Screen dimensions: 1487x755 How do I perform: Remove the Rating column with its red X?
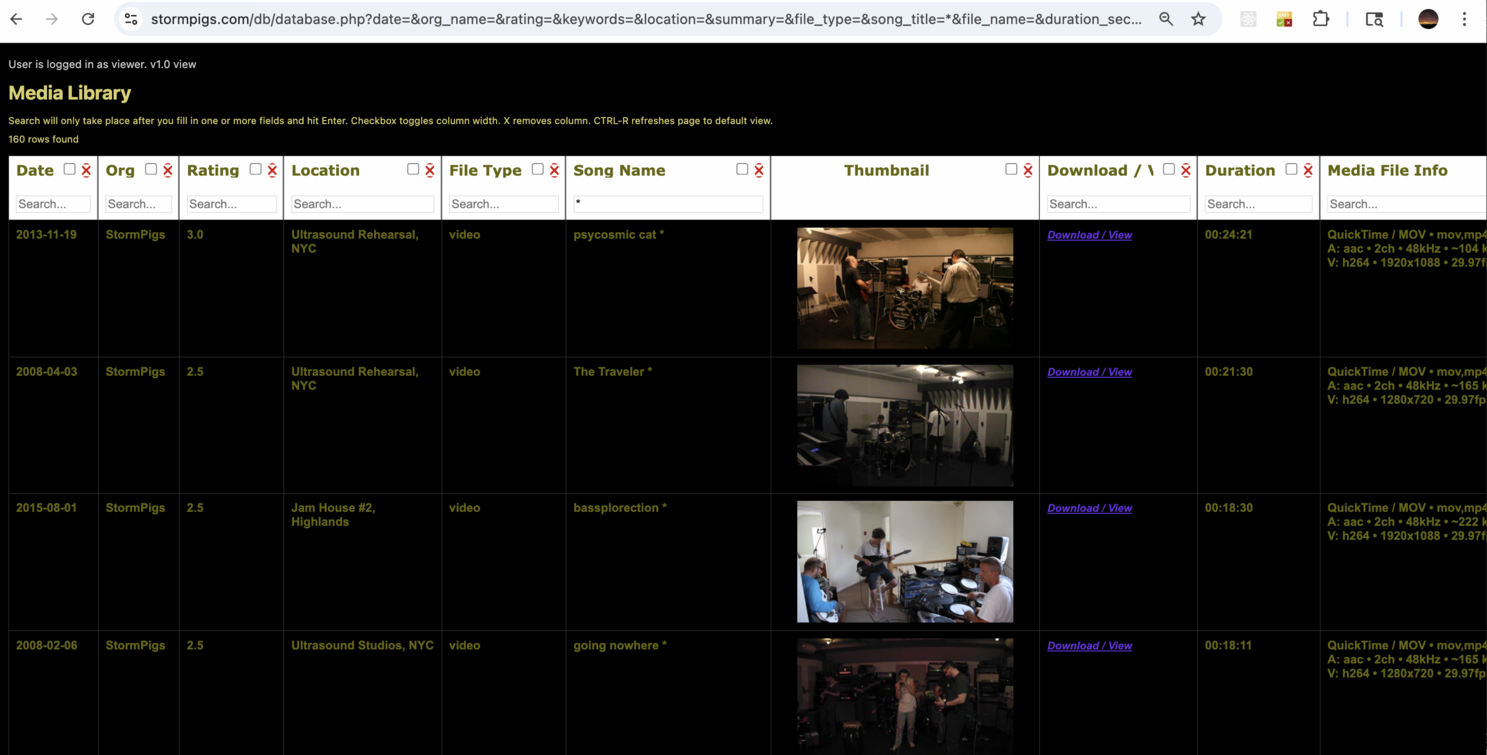coord(272,171)
